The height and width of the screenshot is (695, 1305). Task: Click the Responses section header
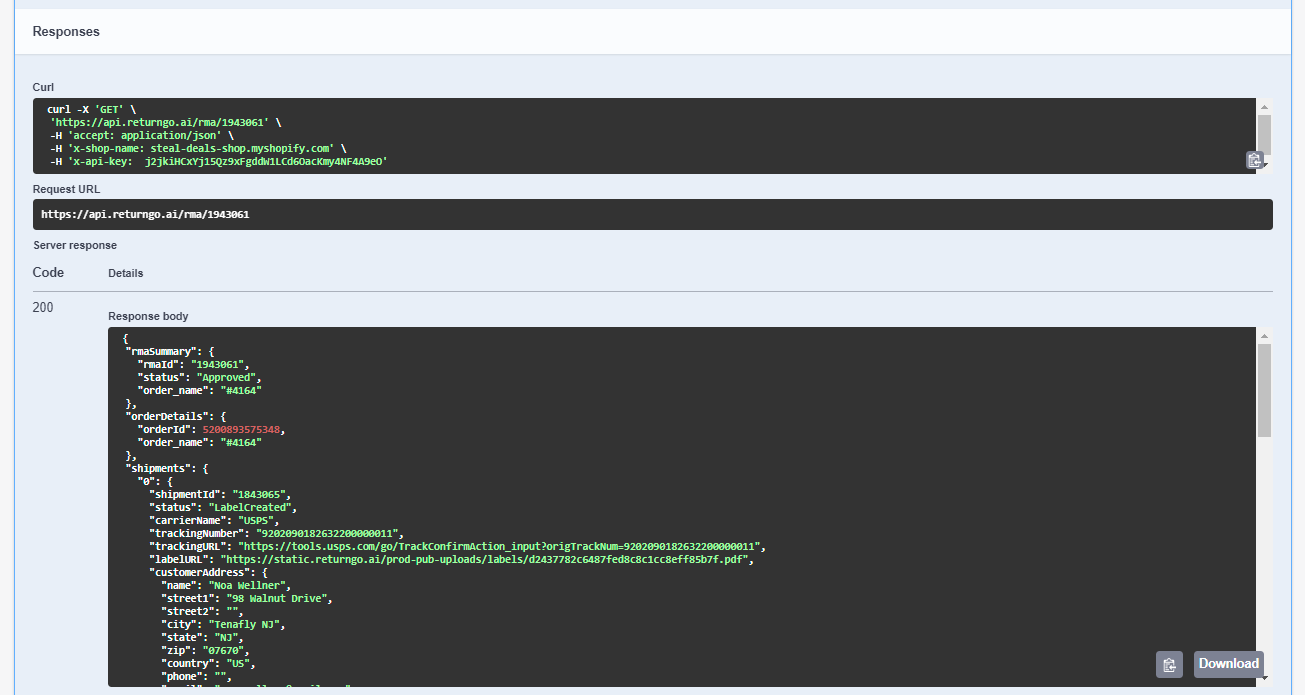point(66,31)
